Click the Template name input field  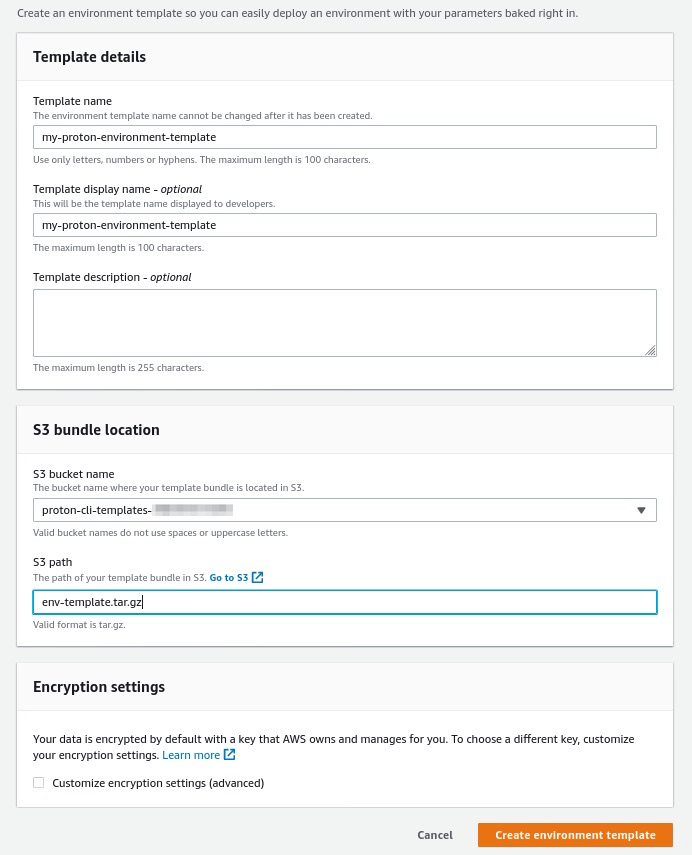(345, 137)
